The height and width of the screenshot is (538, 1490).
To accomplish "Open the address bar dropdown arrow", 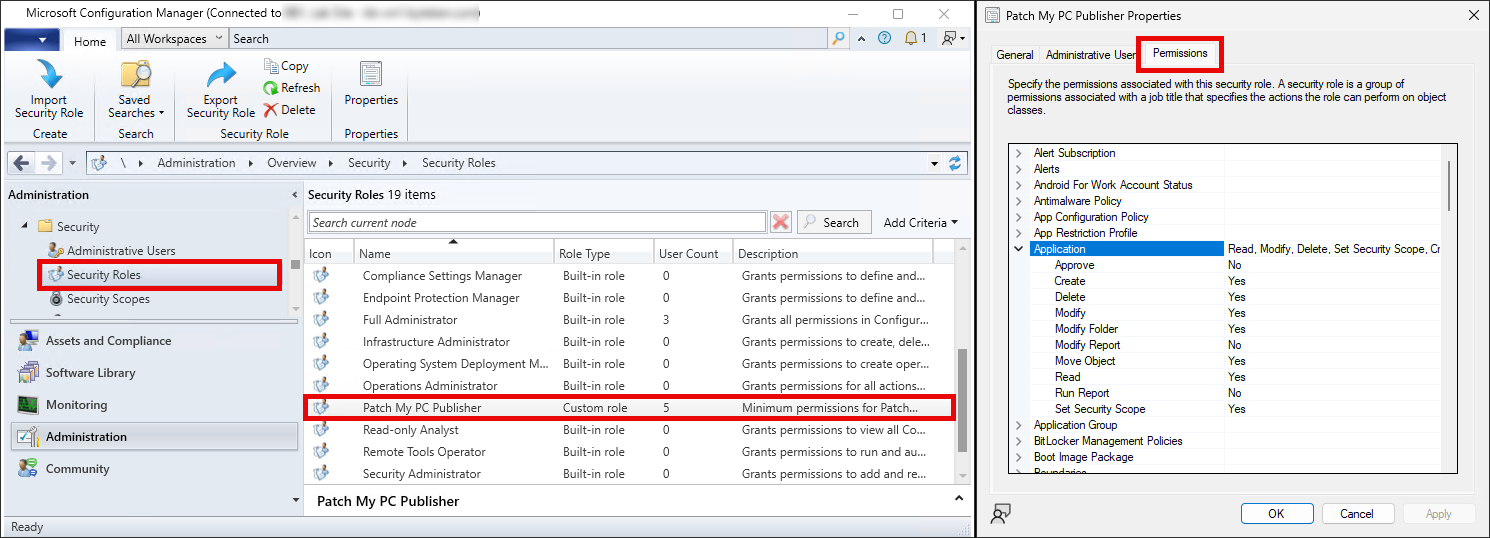I will (934, 163).
